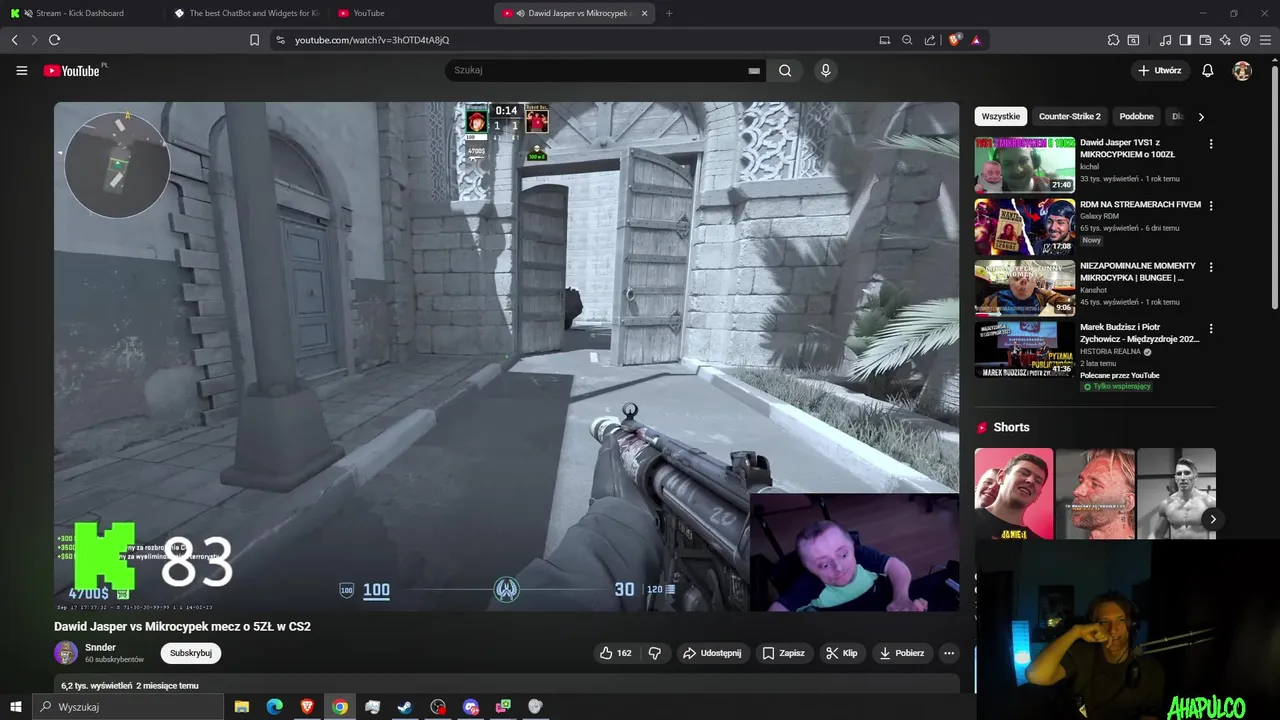Open options menu for NIEZAPOMINALNE MOMENTY video
The width and height of the screenshot is (1280, 720).
pyautogui.click(x=1211, y=267)
